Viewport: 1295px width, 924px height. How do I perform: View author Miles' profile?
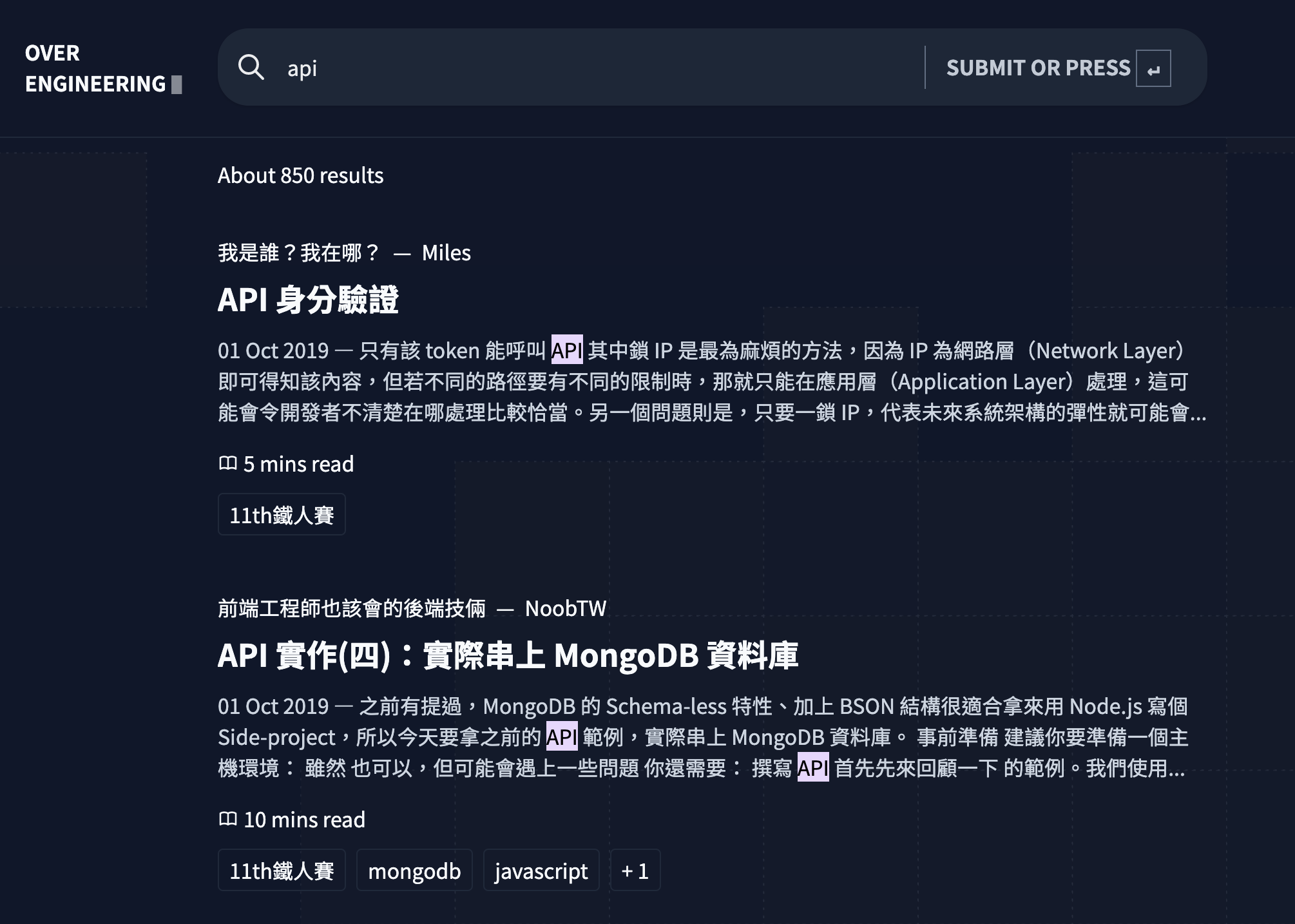click(x=446, y=253)
